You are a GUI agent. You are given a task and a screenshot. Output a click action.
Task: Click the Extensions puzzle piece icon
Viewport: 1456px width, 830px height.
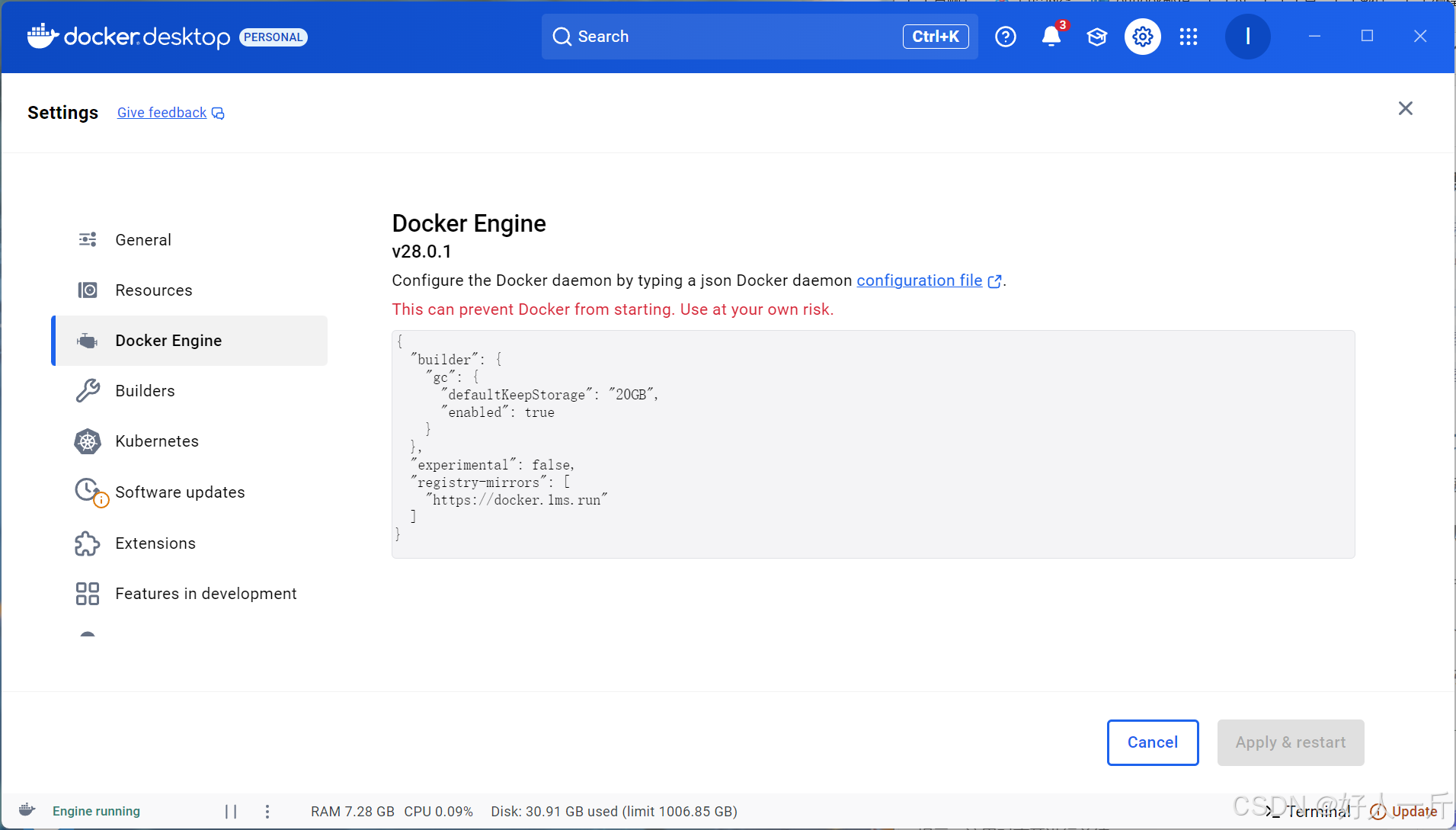(88, 543)
